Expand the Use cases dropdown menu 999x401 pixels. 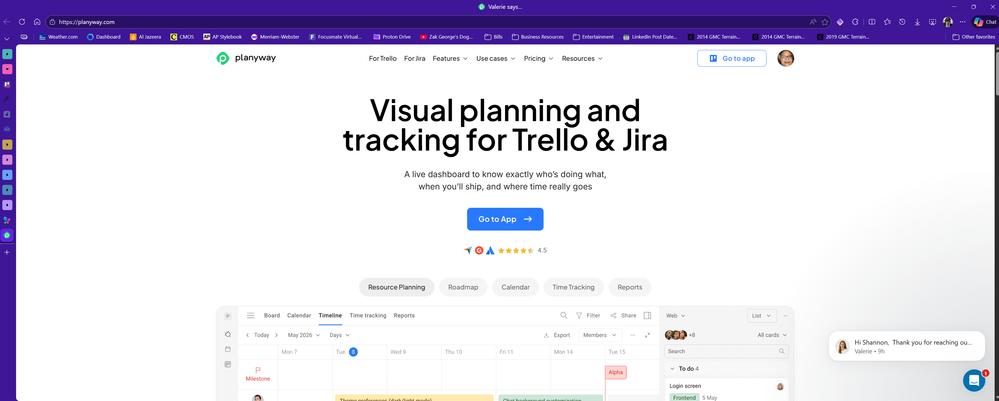click(496, 59)
